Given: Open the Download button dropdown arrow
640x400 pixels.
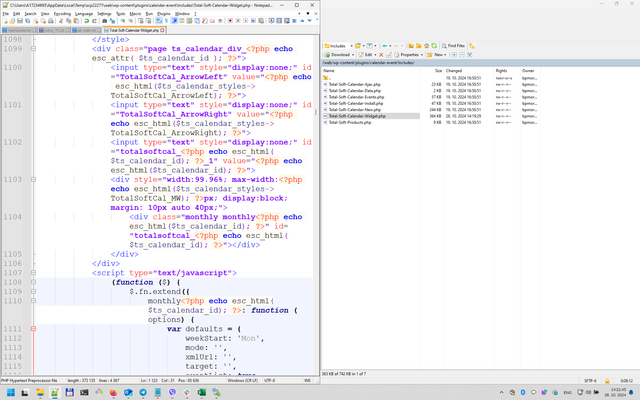Looking at the screenshot, I should (x=353, y=55).
